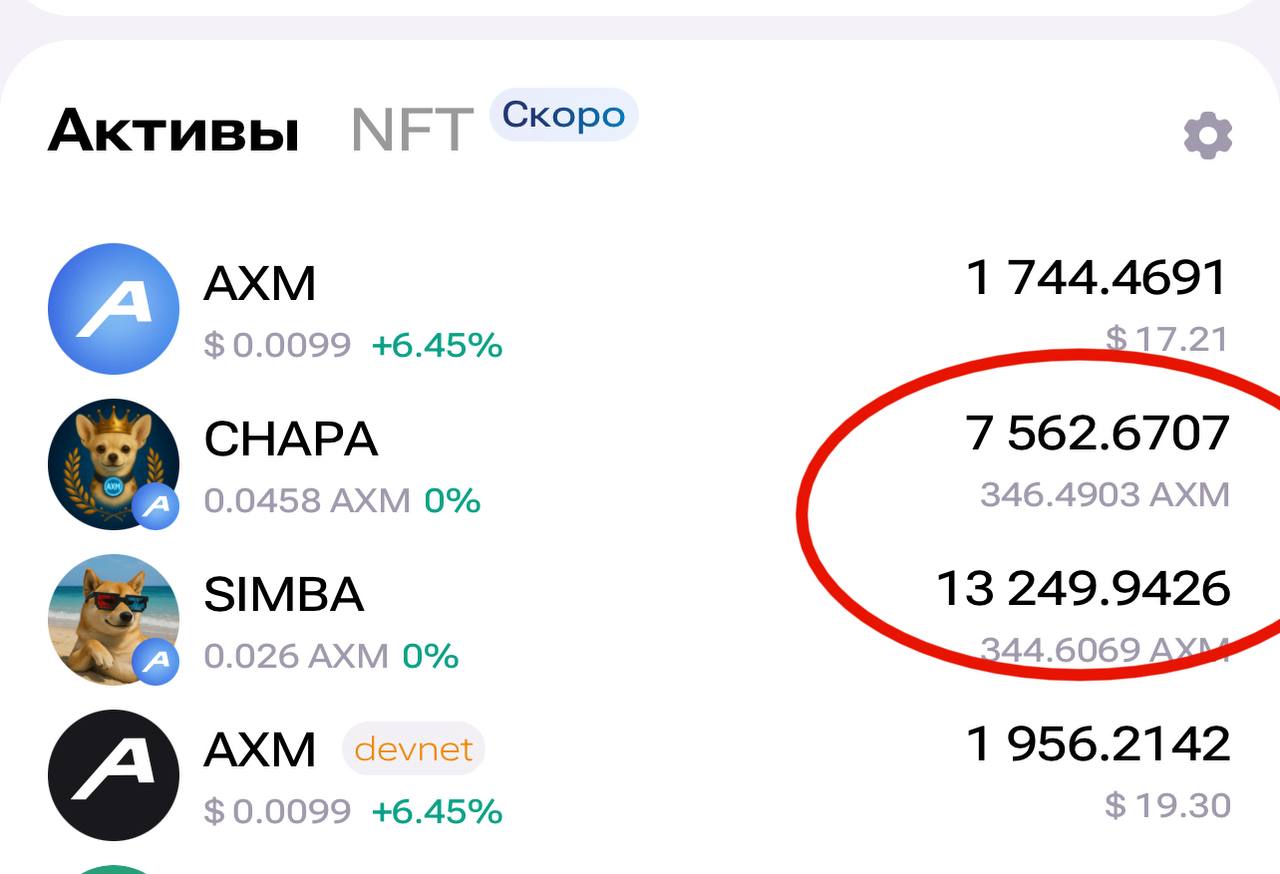Select the Активы tab
Viewport: 1280px width, 874px height.
[172, 130]
